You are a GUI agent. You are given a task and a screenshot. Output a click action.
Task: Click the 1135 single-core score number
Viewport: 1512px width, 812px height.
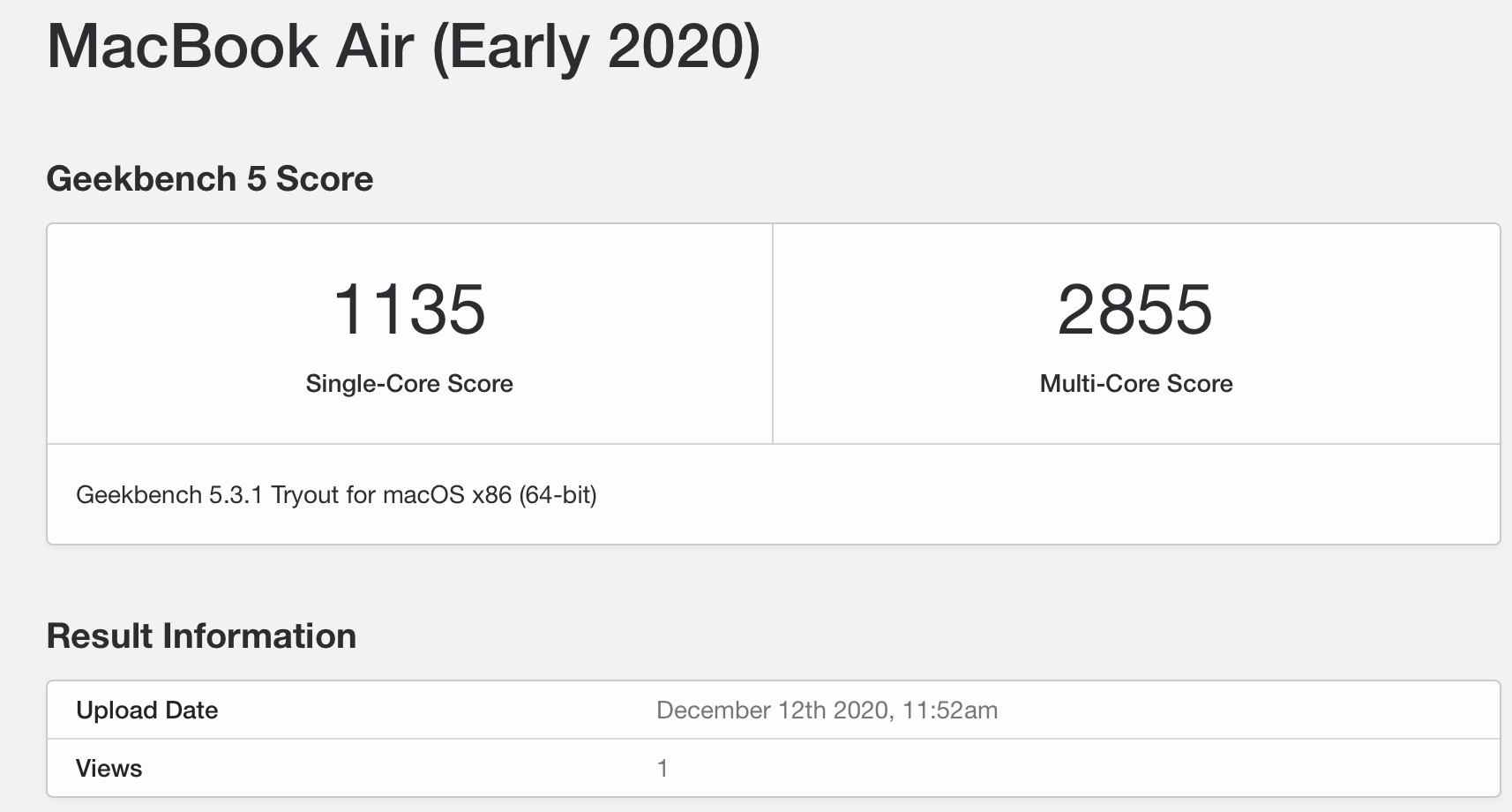[409, 310]
